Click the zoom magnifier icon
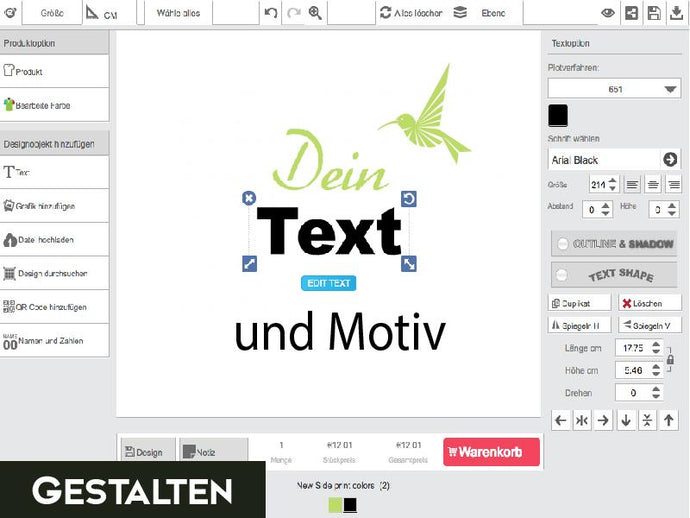This screenshot has width=690, height=518. 315,13
